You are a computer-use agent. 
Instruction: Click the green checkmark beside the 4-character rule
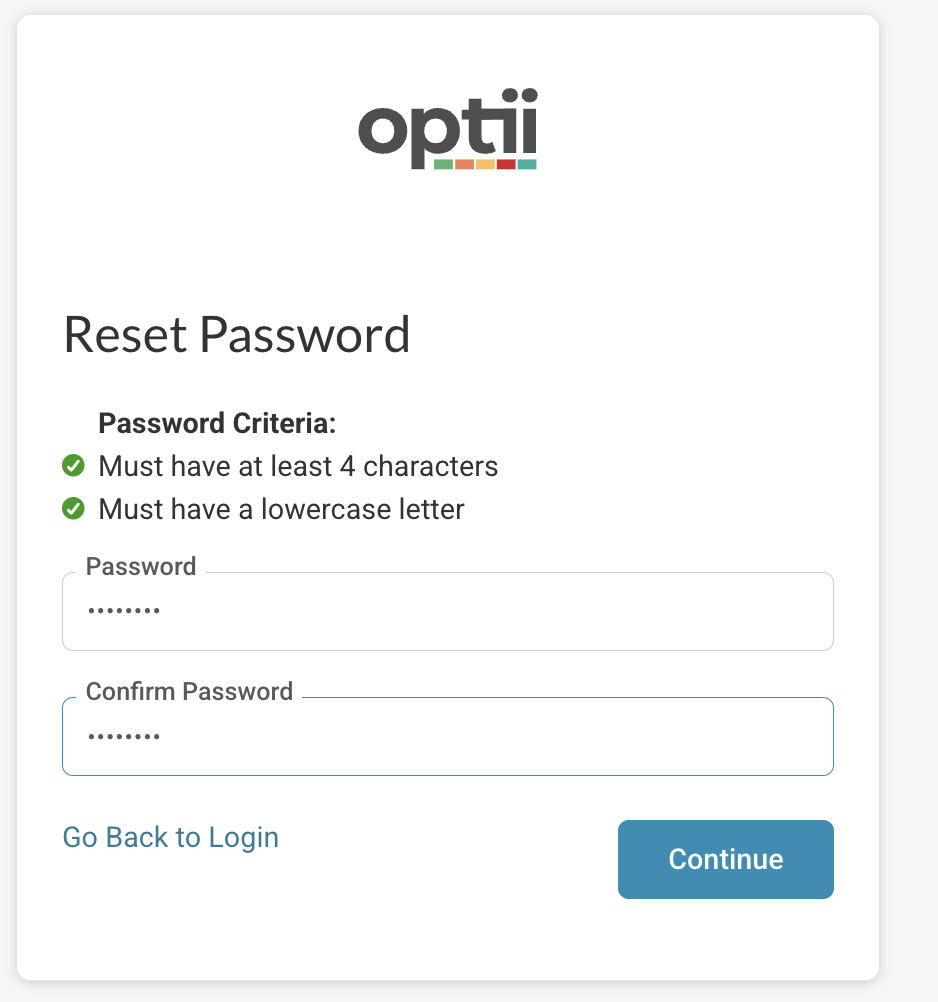[x=74, y=465]
